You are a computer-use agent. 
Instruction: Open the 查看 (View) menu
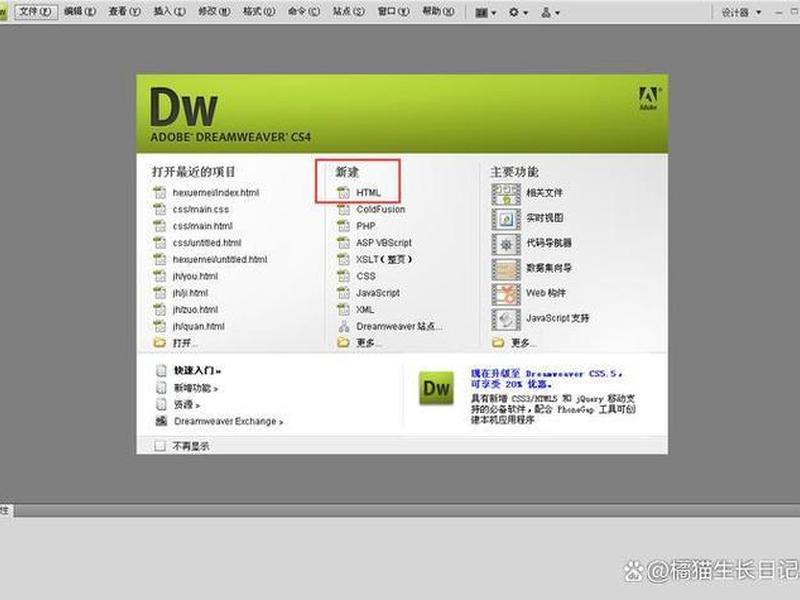click(124, 11)
